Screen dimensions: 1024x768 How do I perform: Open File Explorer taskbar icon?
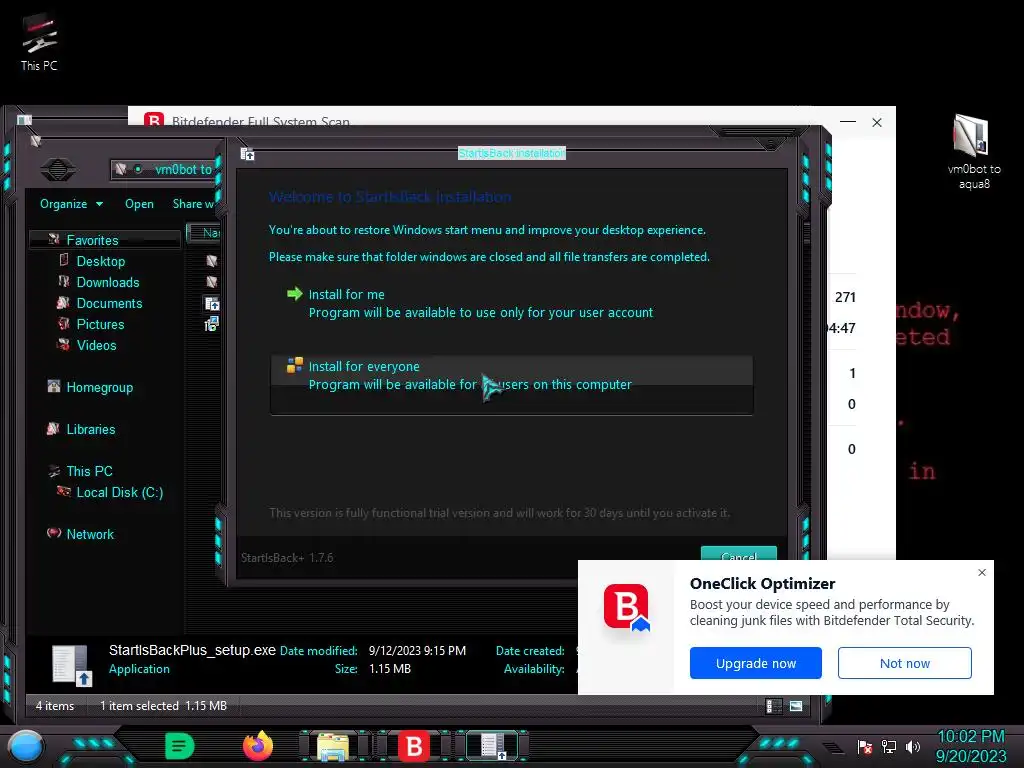[333, 746]
